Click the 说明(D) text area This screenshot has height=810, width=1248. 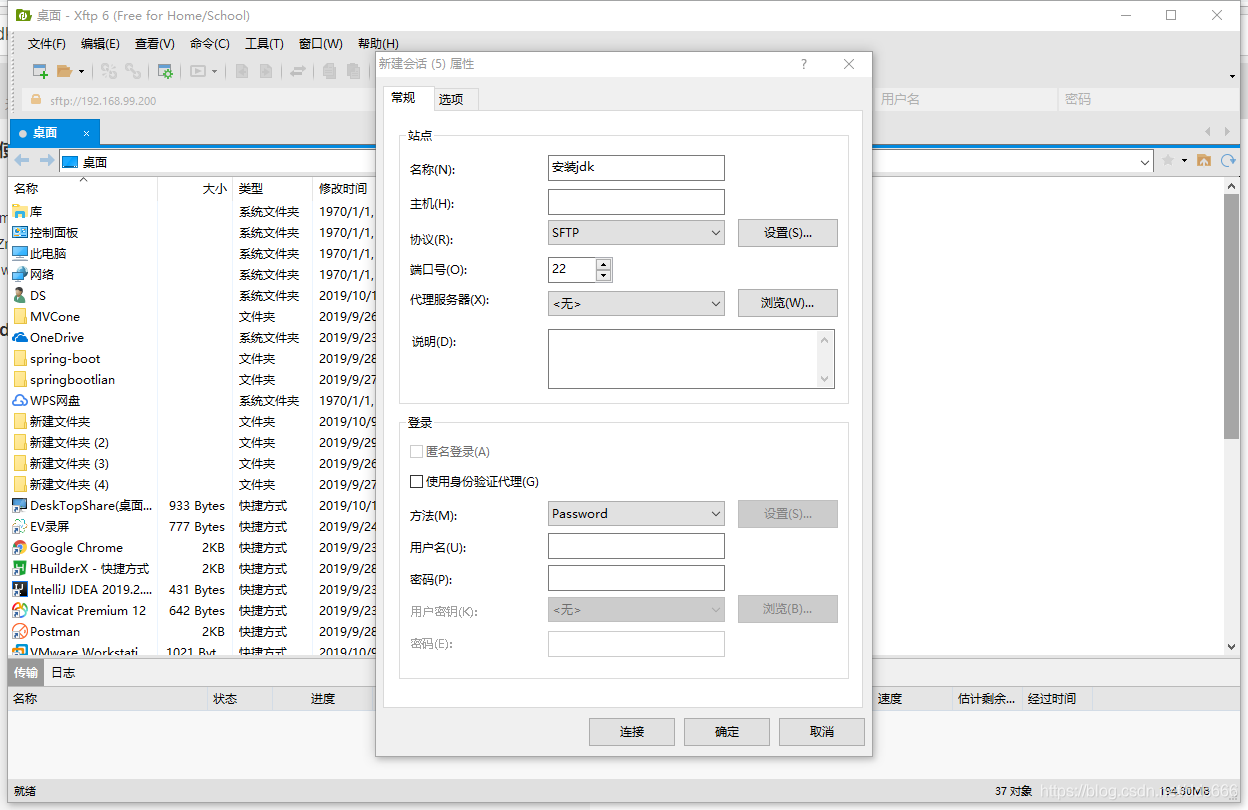[x=691, y=358]
